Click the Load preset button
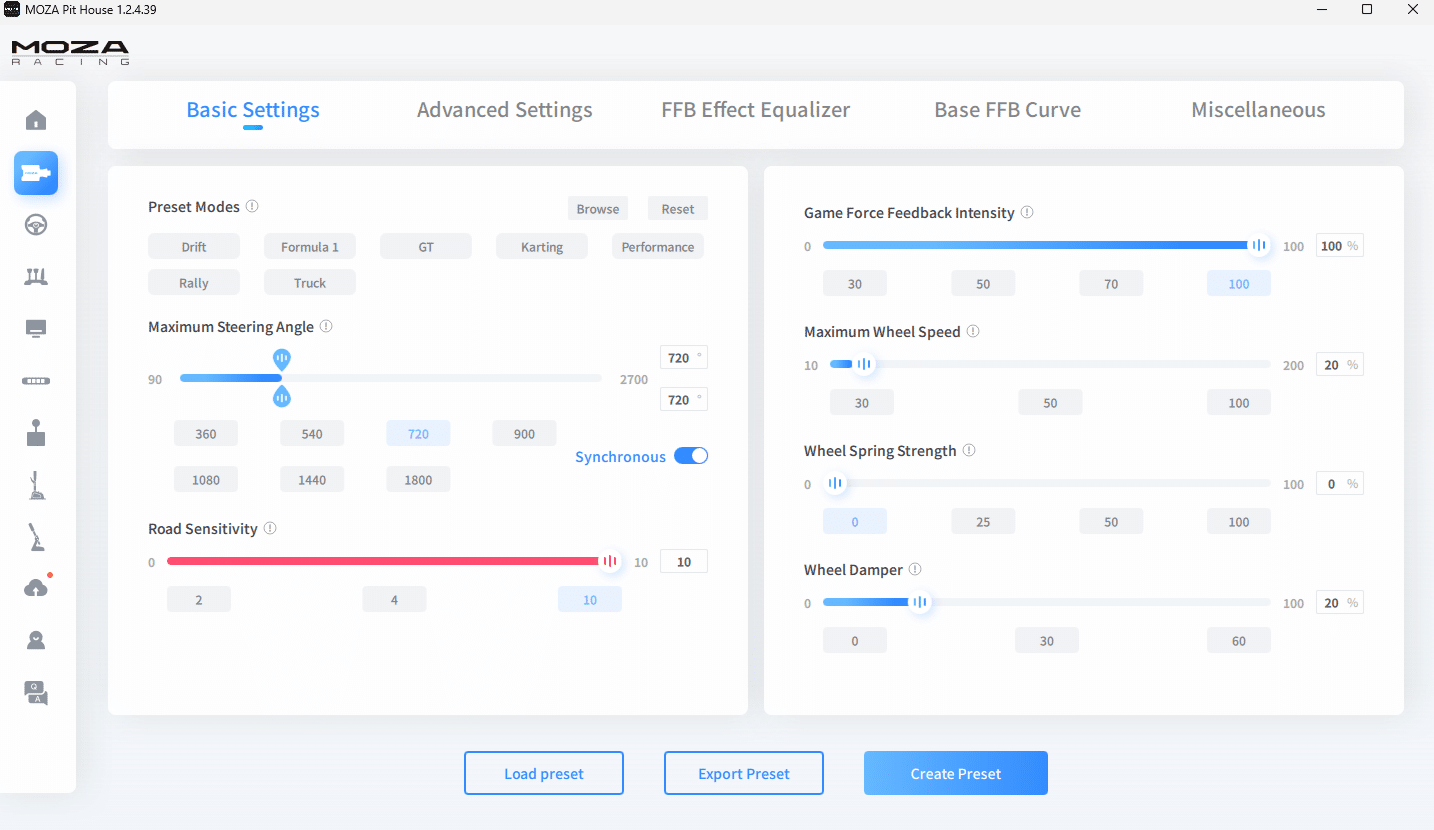Viewport: 1434px width, 830px height. [x=544, y=773]
